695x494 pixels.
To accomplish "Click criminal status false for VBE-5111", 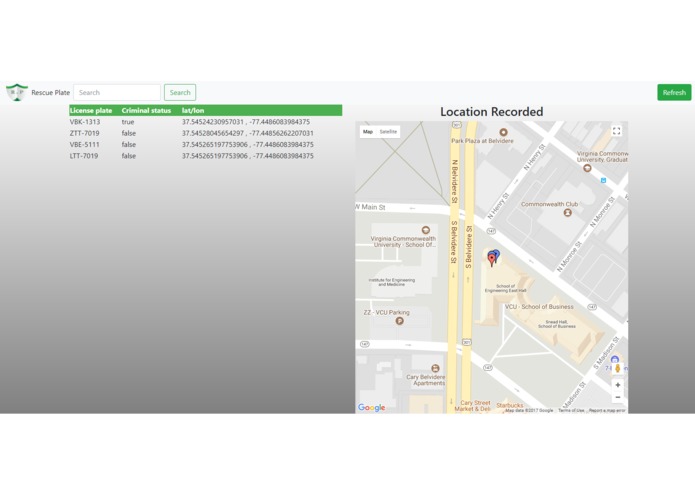I will tap(129, 144).
